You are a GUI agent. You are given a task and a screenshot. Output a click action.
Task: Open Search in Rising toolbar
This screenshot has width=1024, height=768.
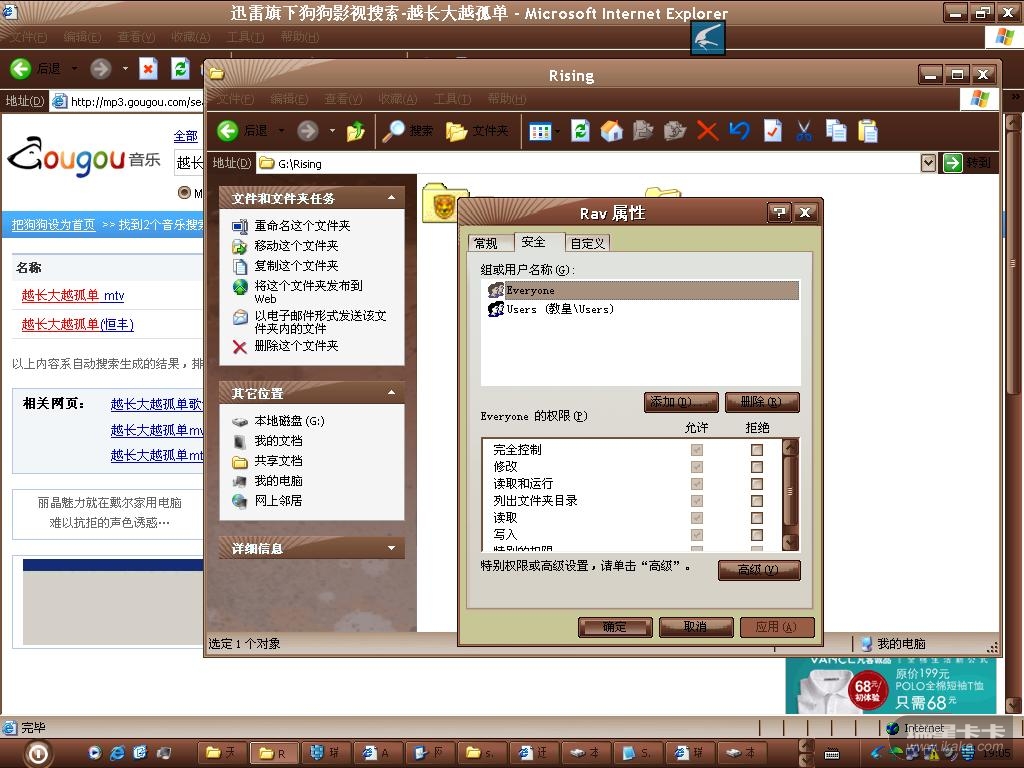(407, 131)
